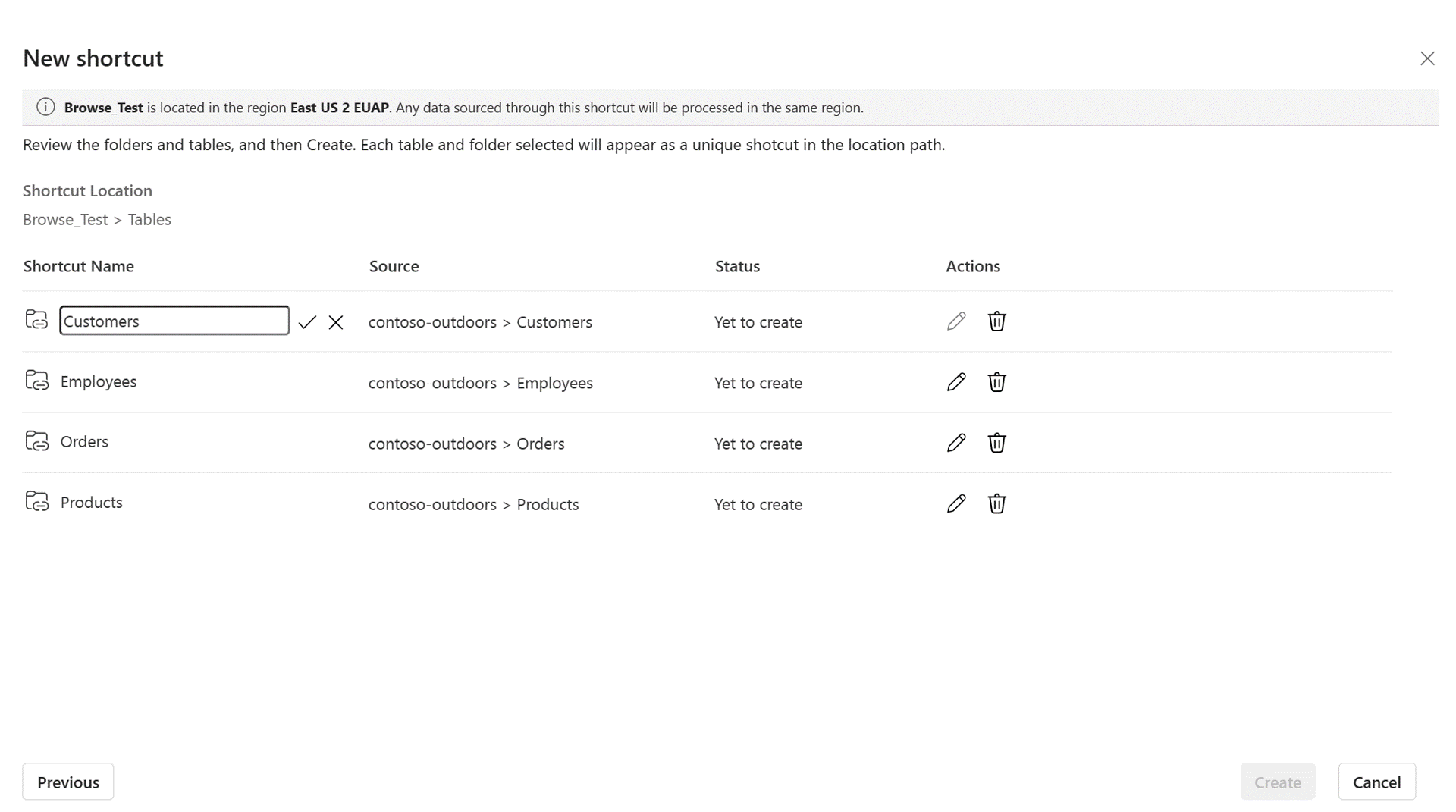Select the Employees shortcut name text

[x=99, y=381]
